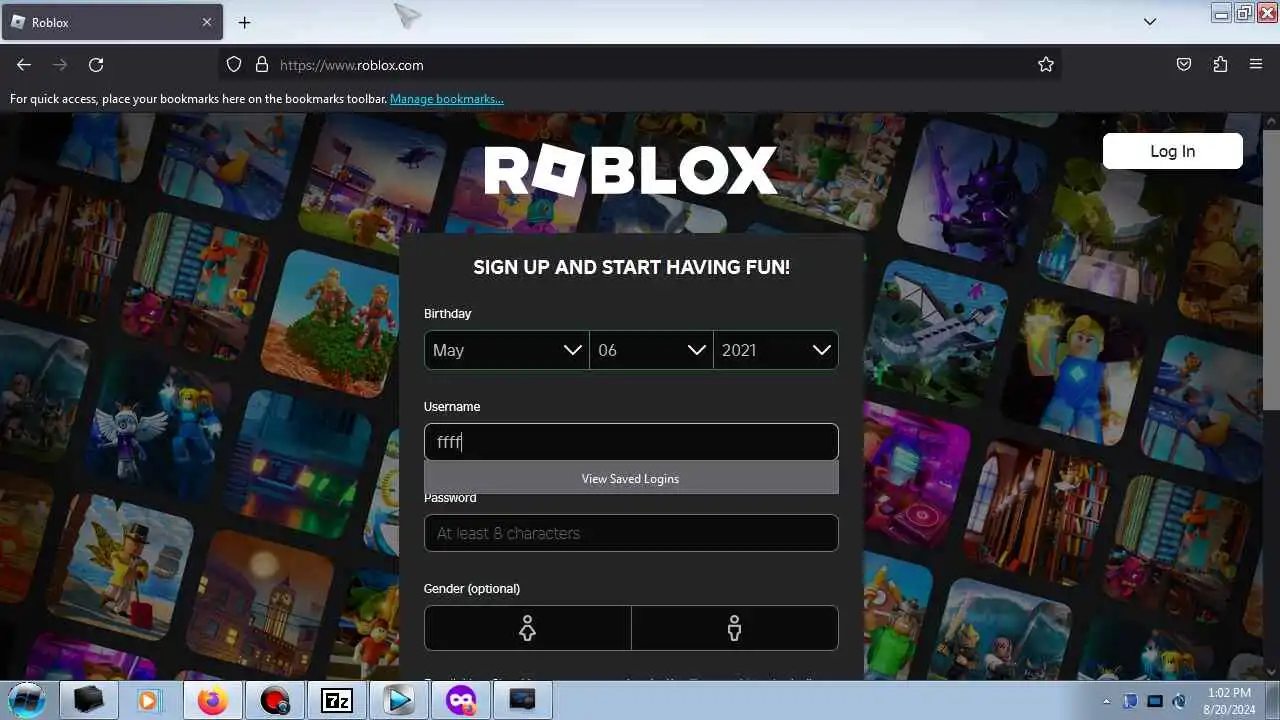1280x720 pixels.
Task: Open the Windows Start button
Action: [27, 700]
